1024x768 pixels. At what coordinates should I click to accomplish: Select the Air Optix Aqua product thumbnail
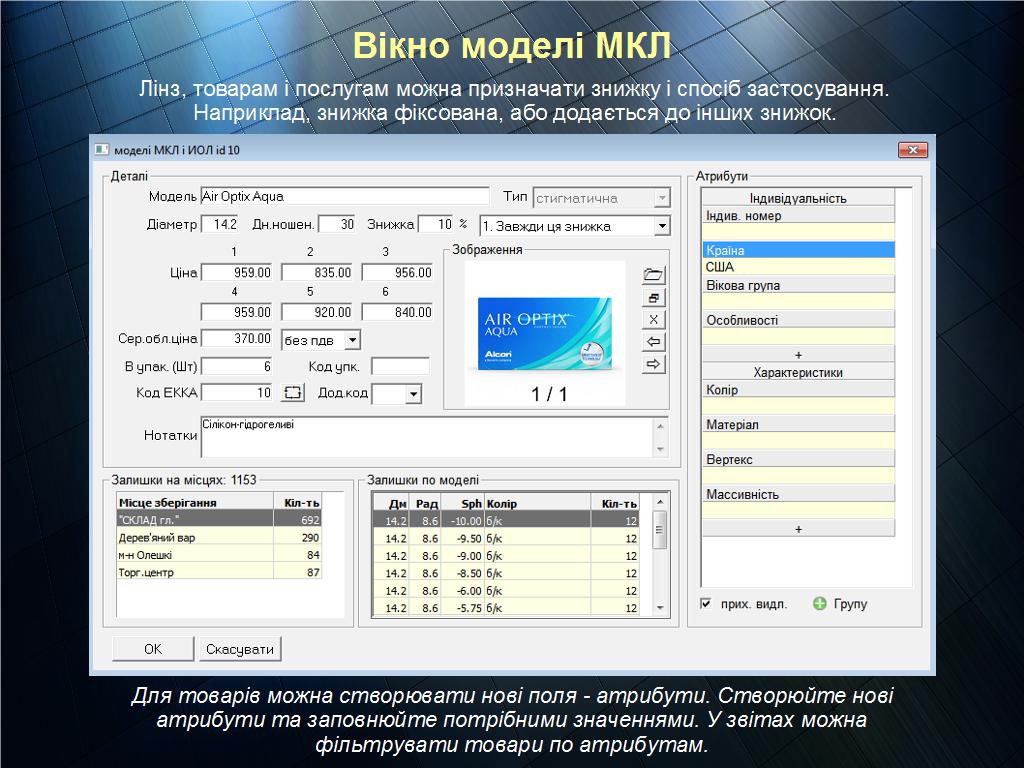pos(544,334)
